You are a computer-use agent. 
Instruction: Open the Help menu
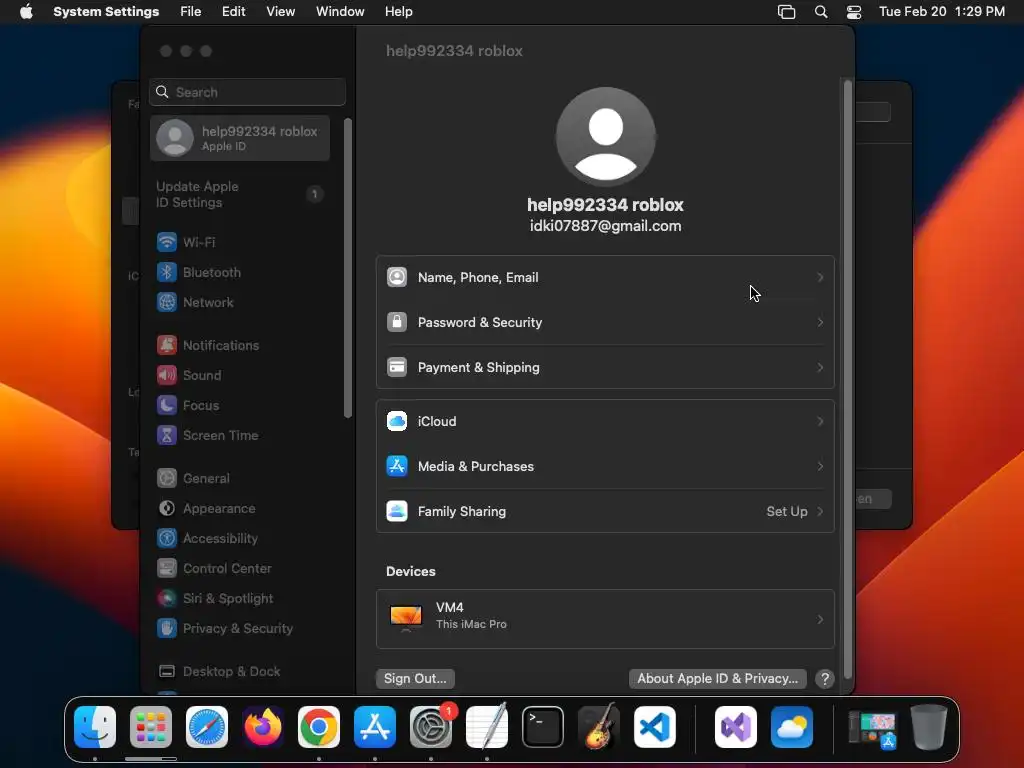tap(398, 12)
